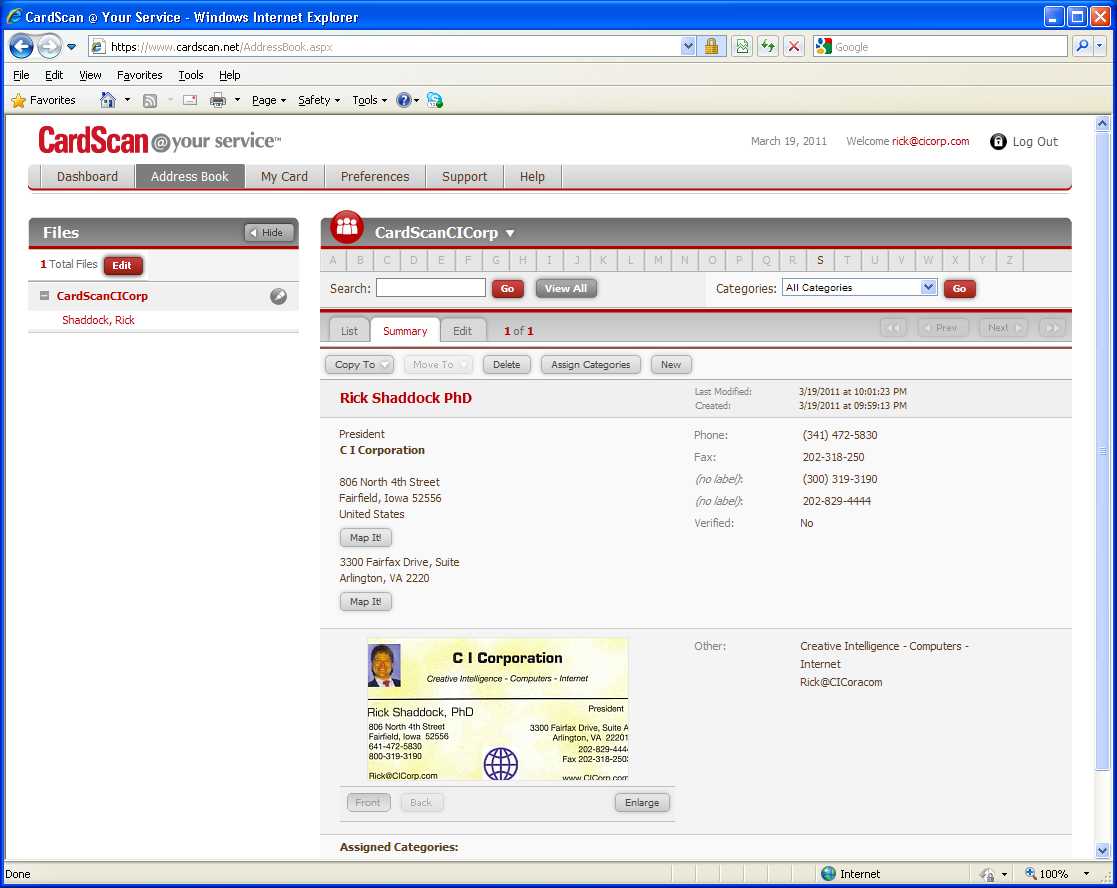Switch to the List view tab
Screen dimensions: 1117x888
[x=349, y=331]
